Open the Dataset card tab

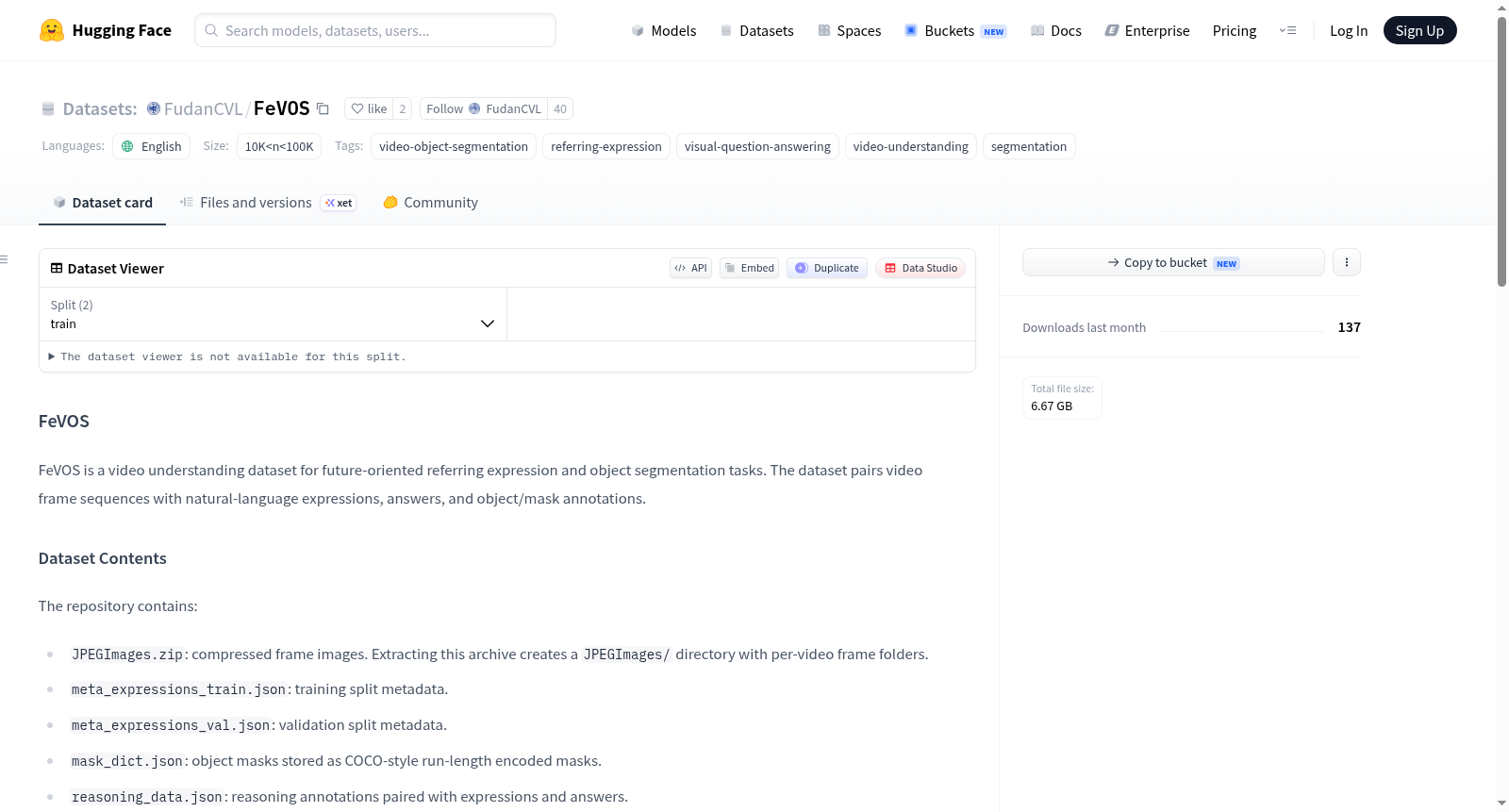(x=102, y=203)
